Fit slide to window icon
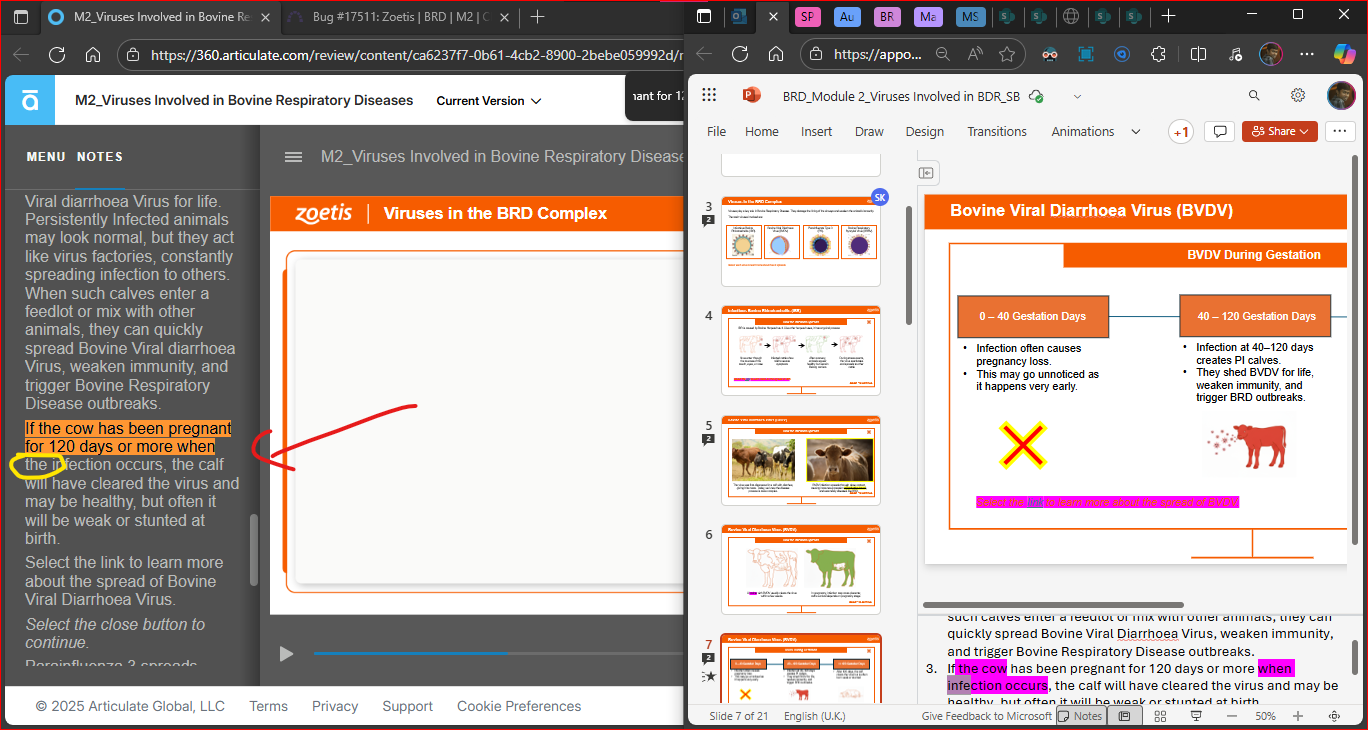This screenshot has height=730, width=1368. click(x=1334, y=716)
